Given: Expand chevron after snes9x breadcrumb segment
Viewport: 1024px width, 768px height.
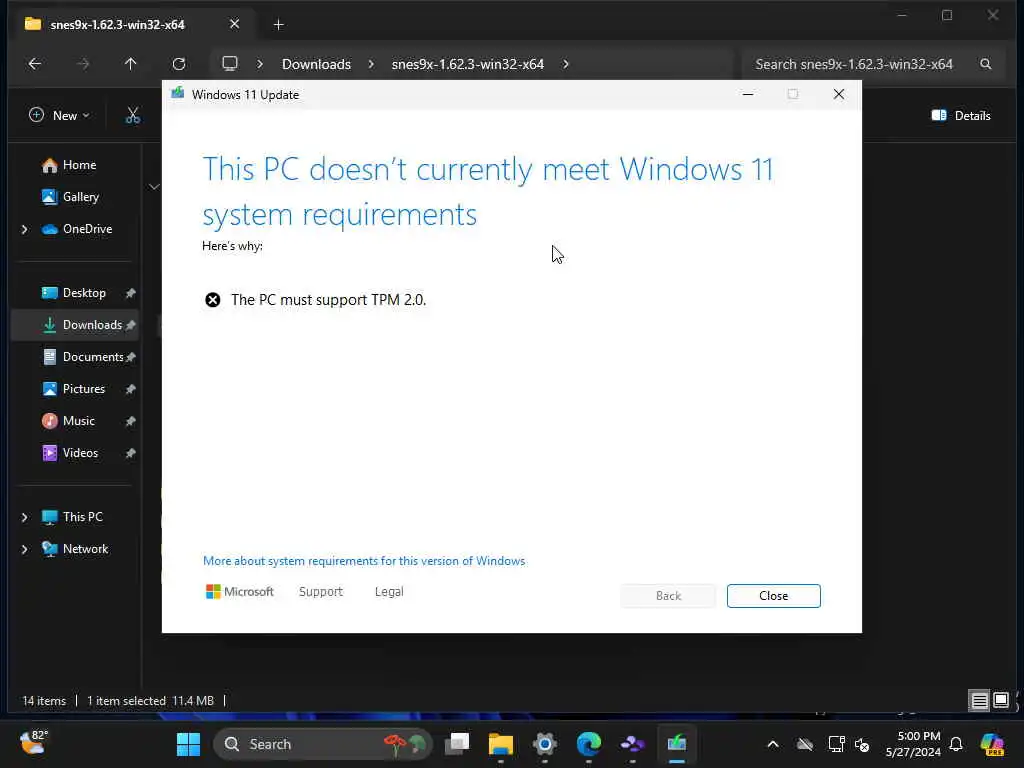Looking at the screenshot, I should pyautogui.click(x=566, y=64).
